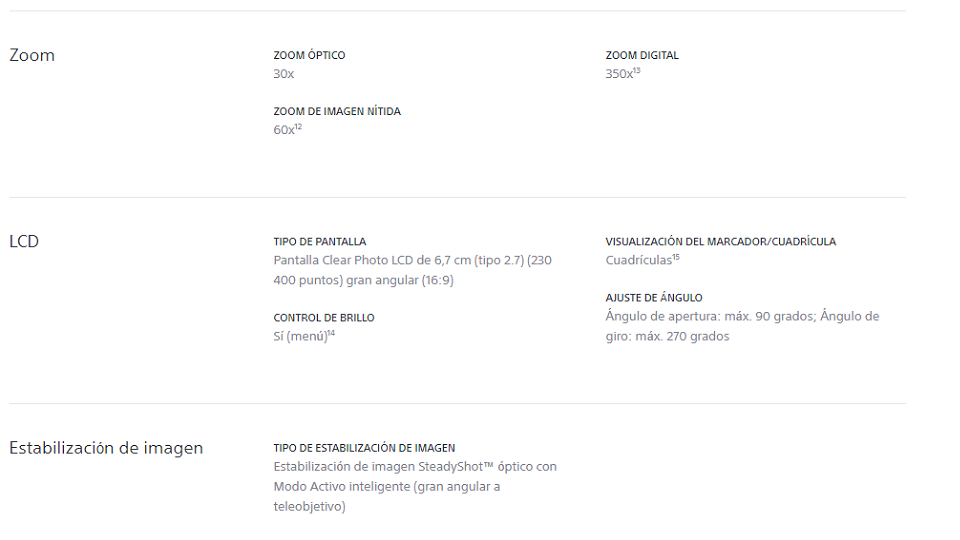Click footnote 12 beside 60x zoom value
Viewport: 960px width, 540px height.
coord(298,127)
